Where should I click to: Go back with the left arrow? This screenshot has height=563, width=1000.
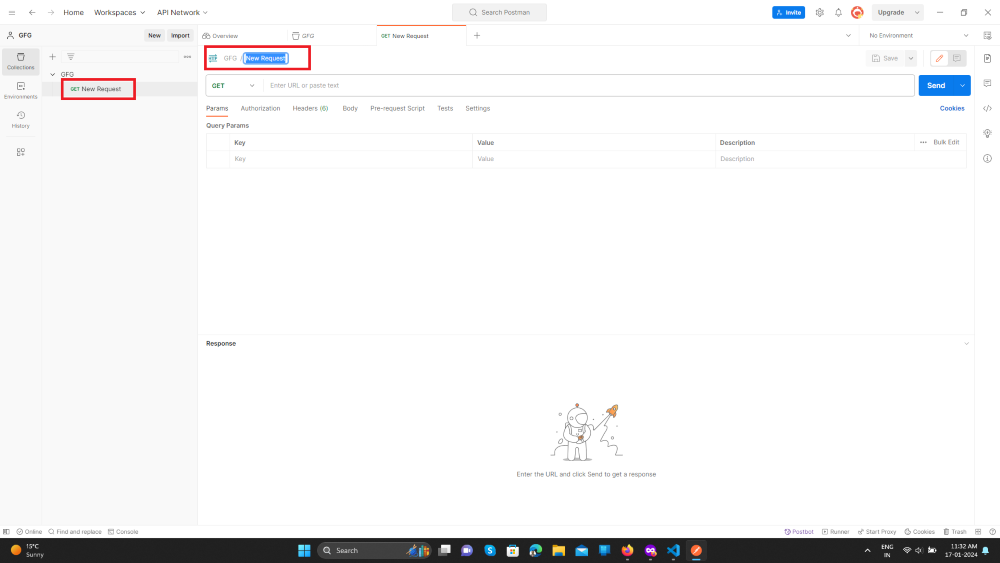[x=32, y=12]
